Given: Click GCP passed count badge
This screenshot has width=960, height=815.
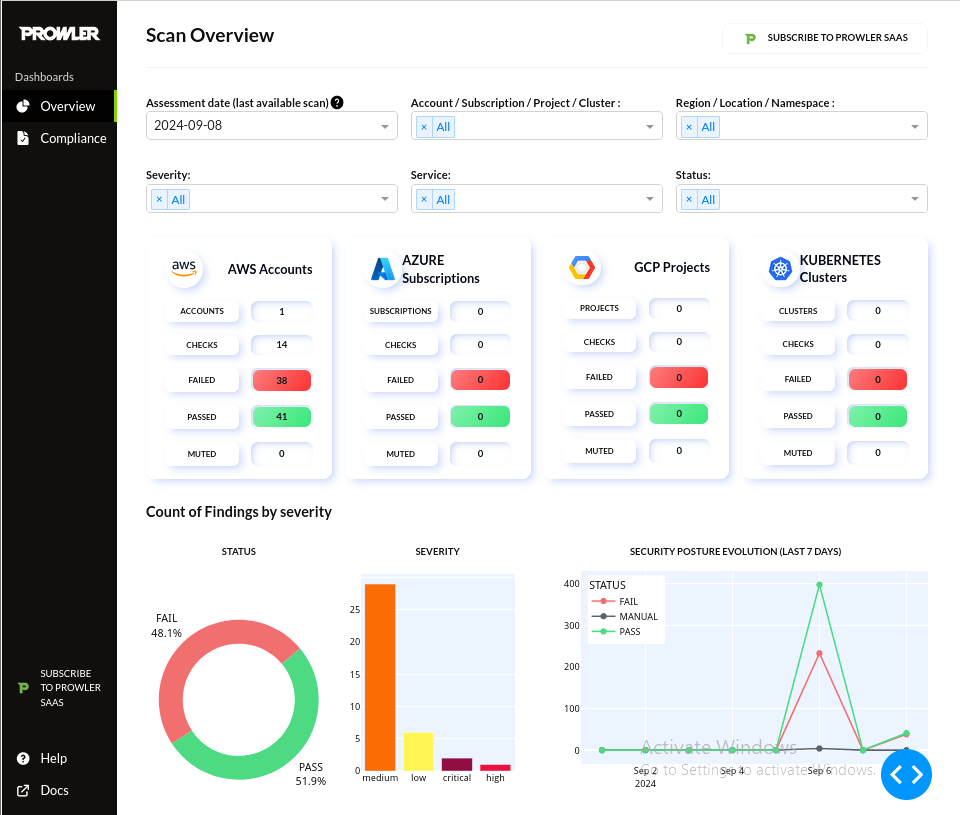Looking at the screenshot, I should click(678, 414).
